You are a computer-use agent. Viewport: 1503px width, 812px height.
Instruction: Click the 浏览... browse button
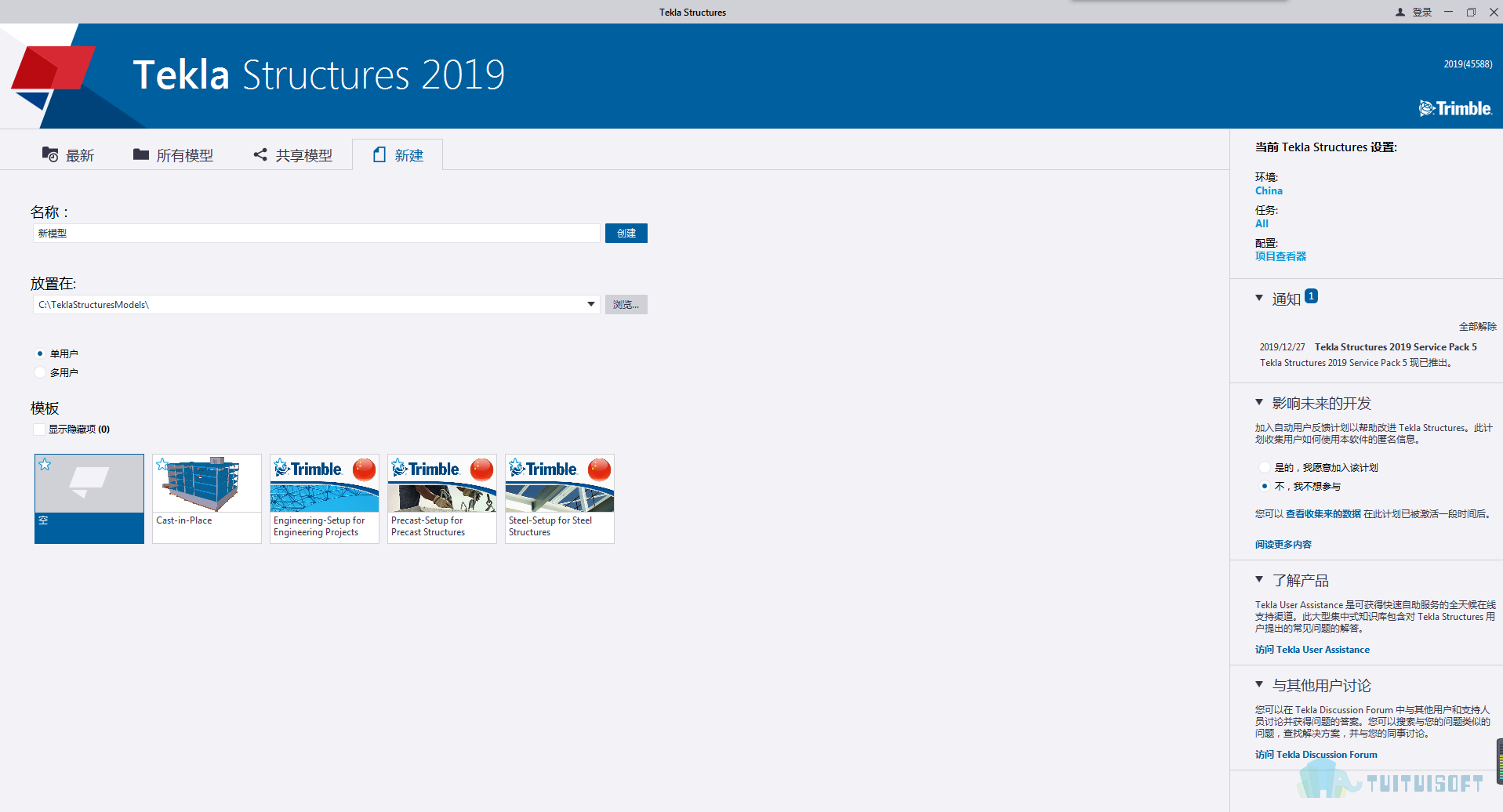pyautogui.click(x=626, y=304)
